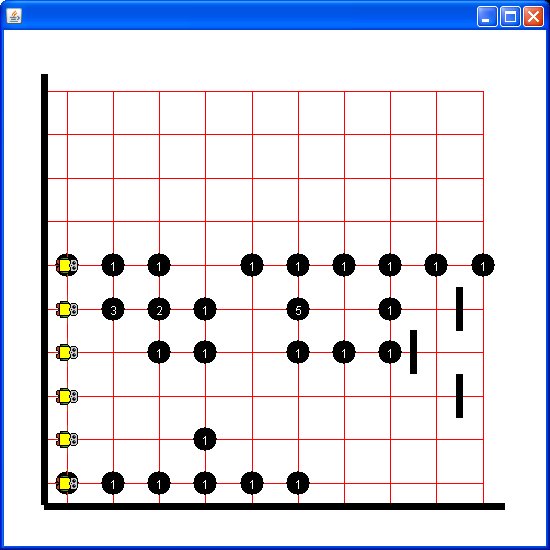550x550 pixels.
Task: Click the beeper directly right of the 2 beeper
Action: (x=205, y=309)
